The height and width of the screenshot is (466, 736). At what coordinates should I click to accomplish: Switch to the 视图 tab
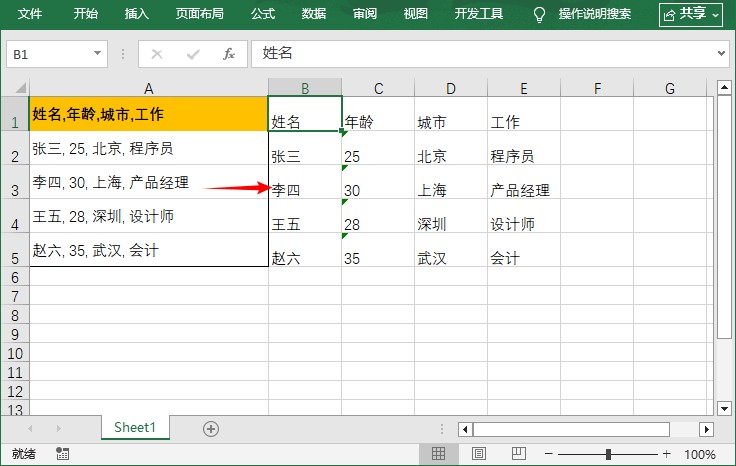point(415,14)
